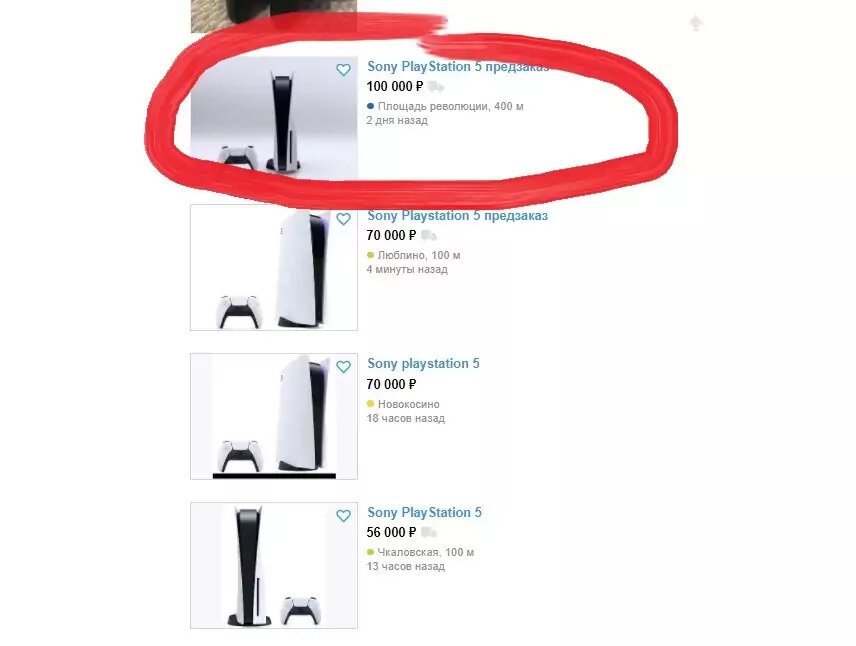
Task: Click delivery truck icon beside 56 000 ₽
Action: click(429, 532)
